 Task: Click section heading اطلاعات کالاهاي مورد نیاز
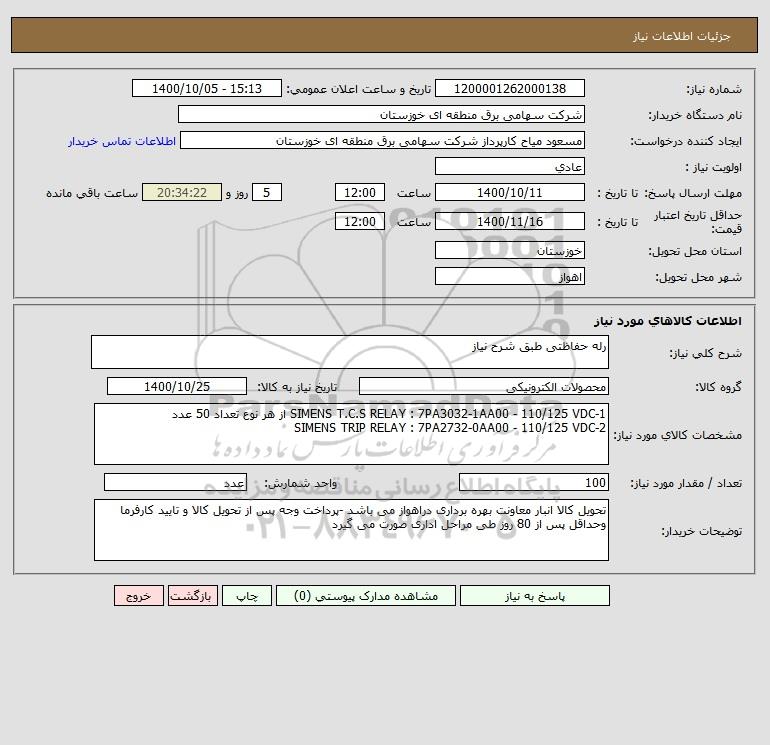(x=668, y=321)
